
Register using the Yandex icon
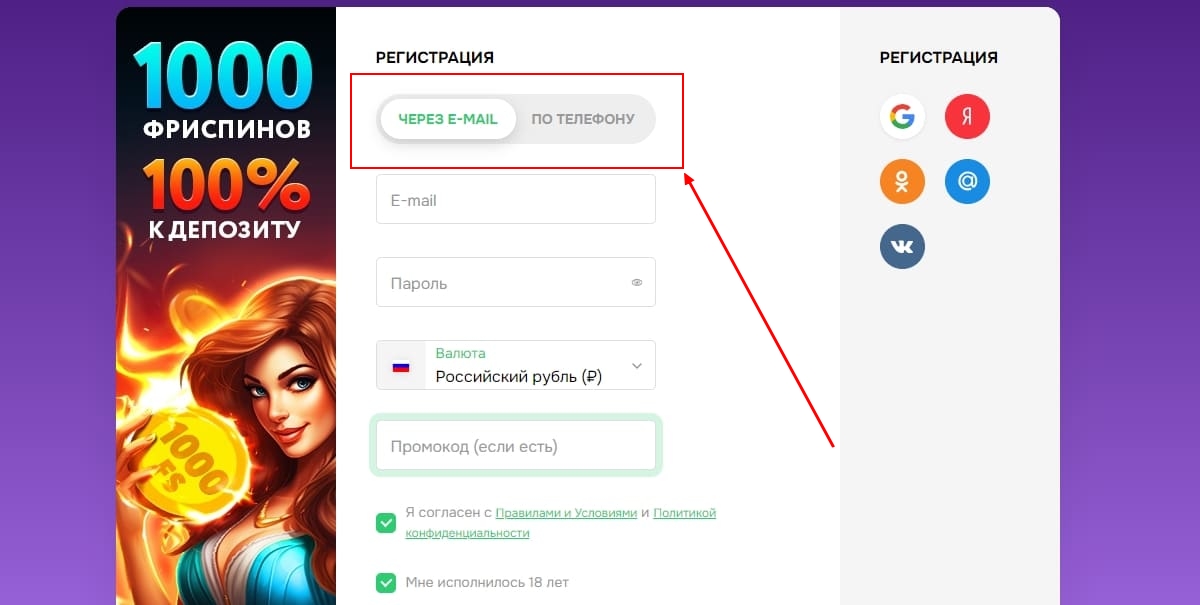[x=967, y=117]
